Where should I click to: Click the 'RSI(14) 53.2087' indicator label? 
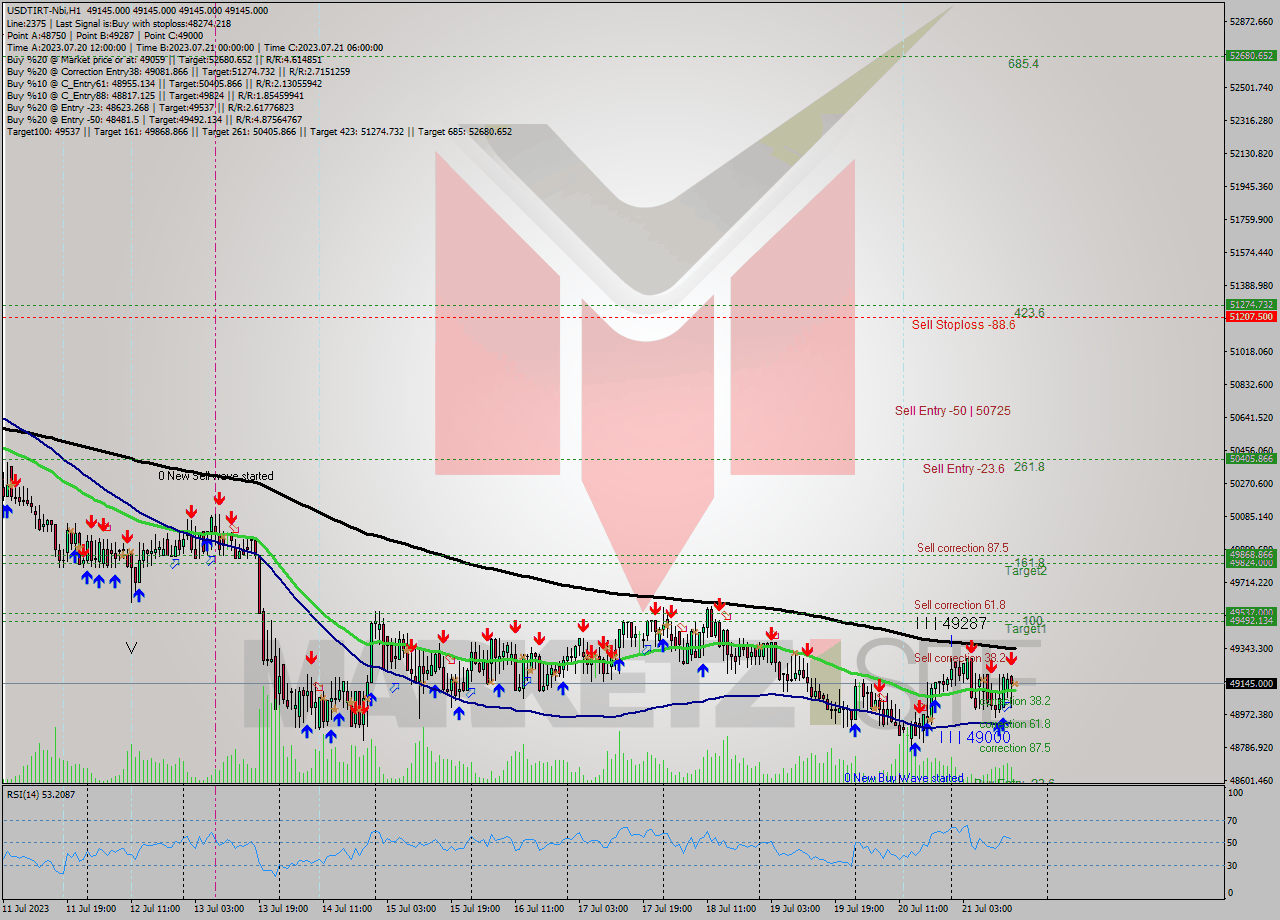pyautogui.click(x=41, y=794)
